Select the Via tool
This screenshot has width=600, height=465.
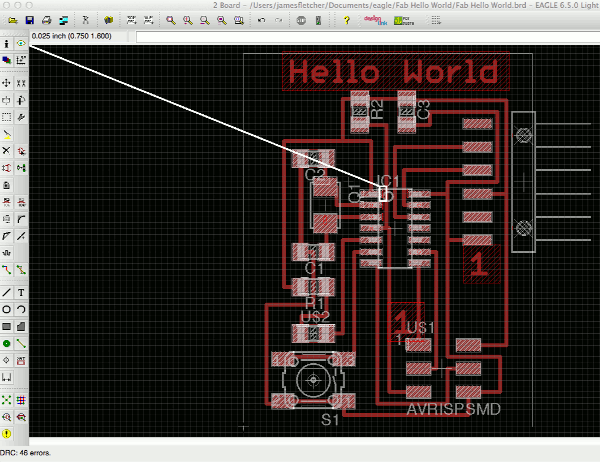[x=6, y=344]
